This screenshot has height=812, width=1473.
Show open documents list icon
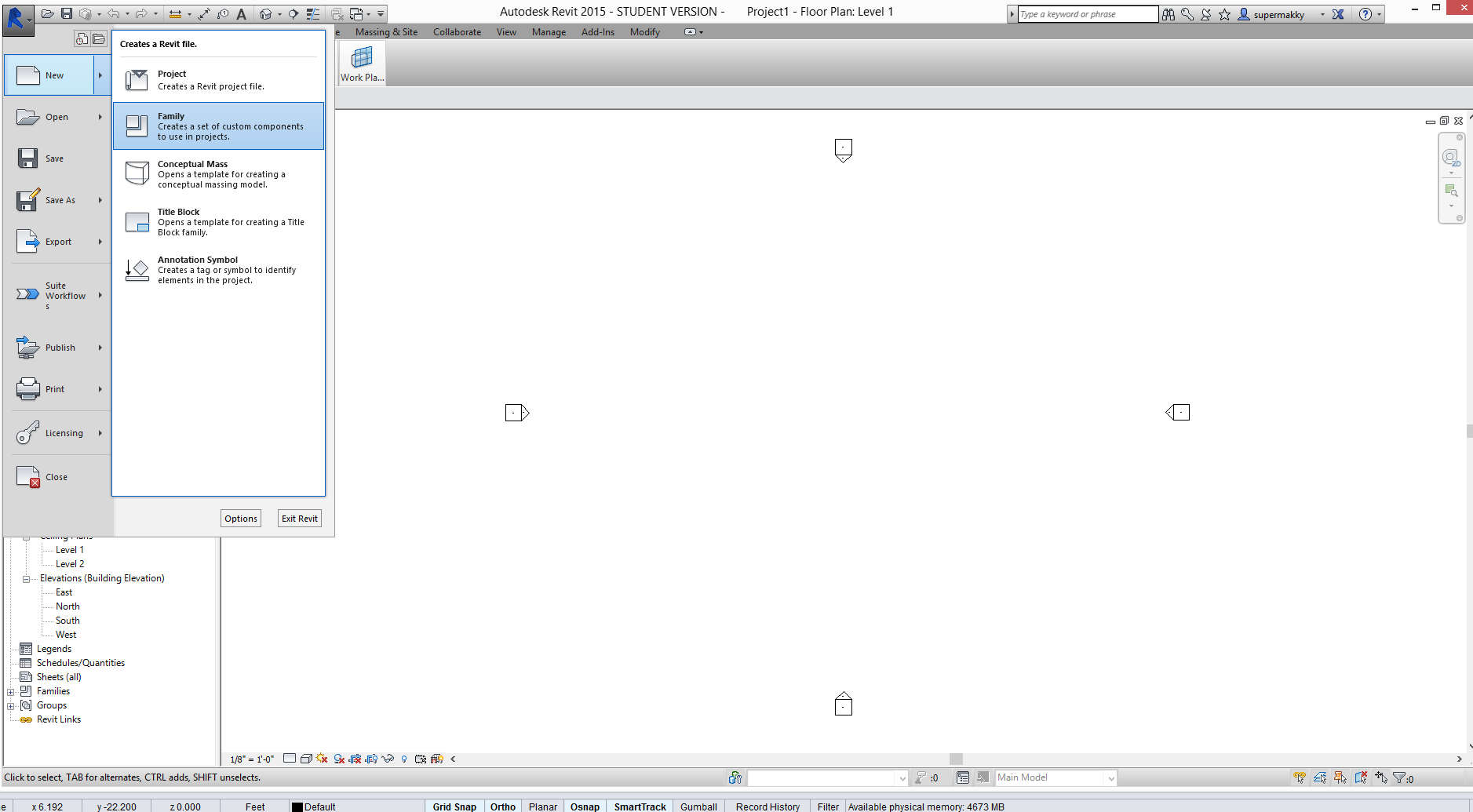click(x=99, y=38)
